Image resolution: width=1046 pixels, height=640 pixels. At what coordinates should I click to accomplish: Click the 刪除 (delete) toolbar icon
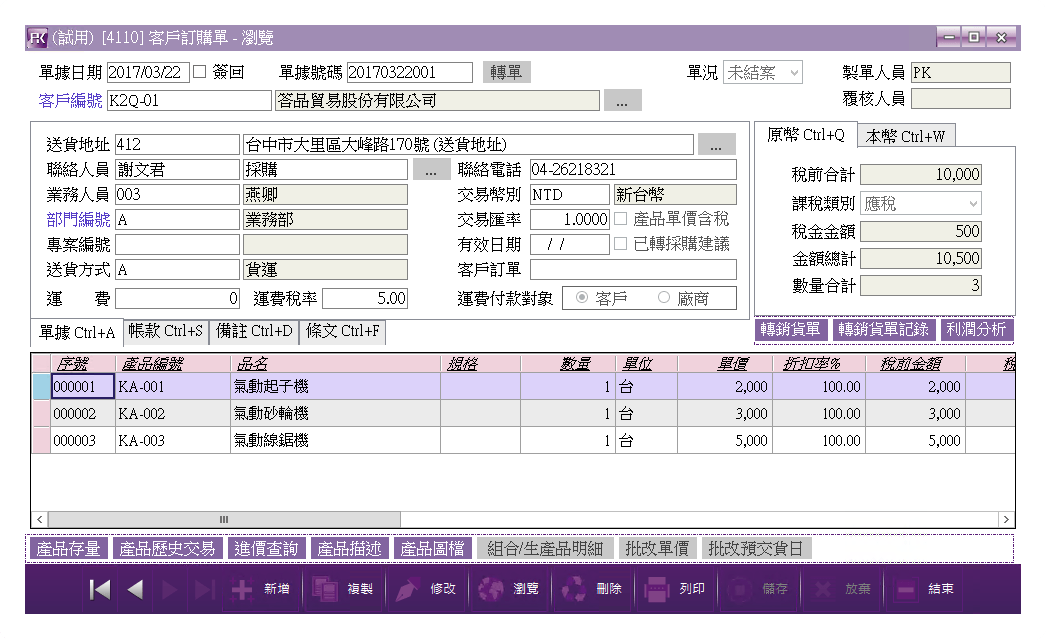tap(574, 590)
